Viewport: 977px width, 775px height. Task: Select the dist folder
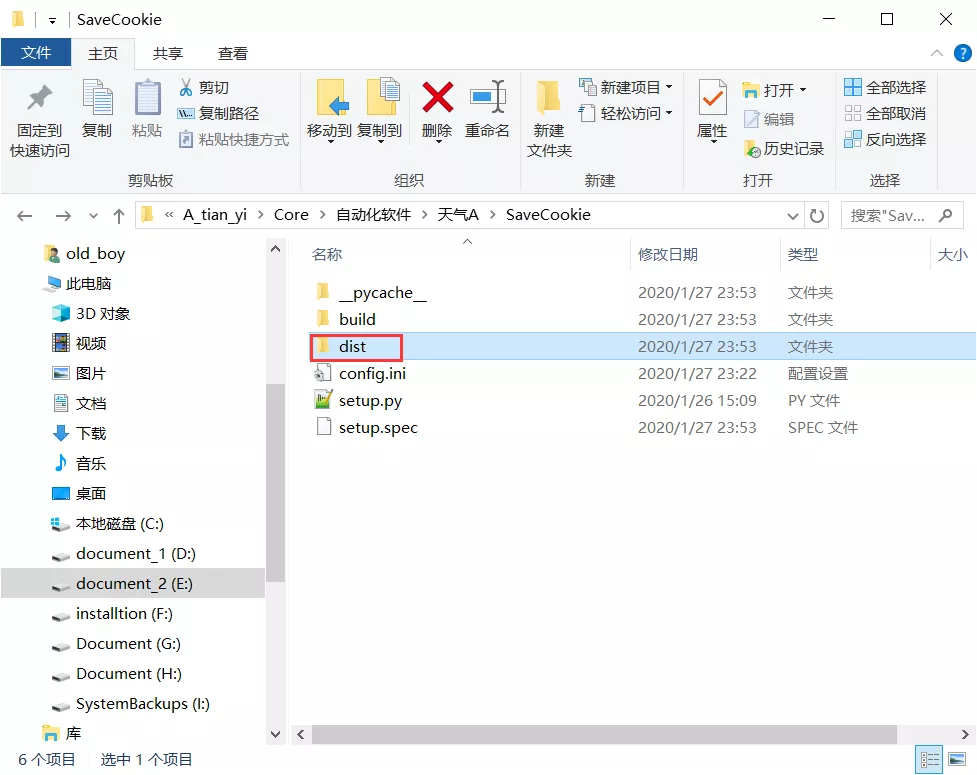642,346
